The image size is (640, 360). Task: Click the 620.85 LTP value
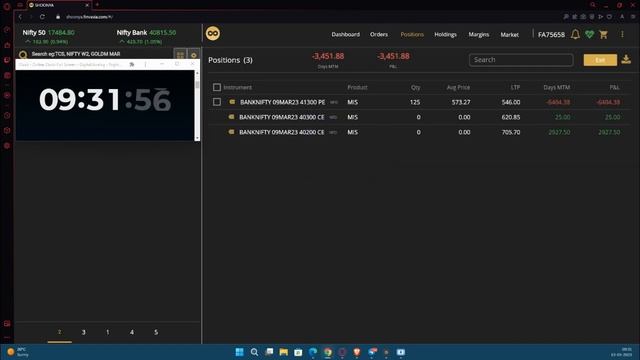coord(511,117)
